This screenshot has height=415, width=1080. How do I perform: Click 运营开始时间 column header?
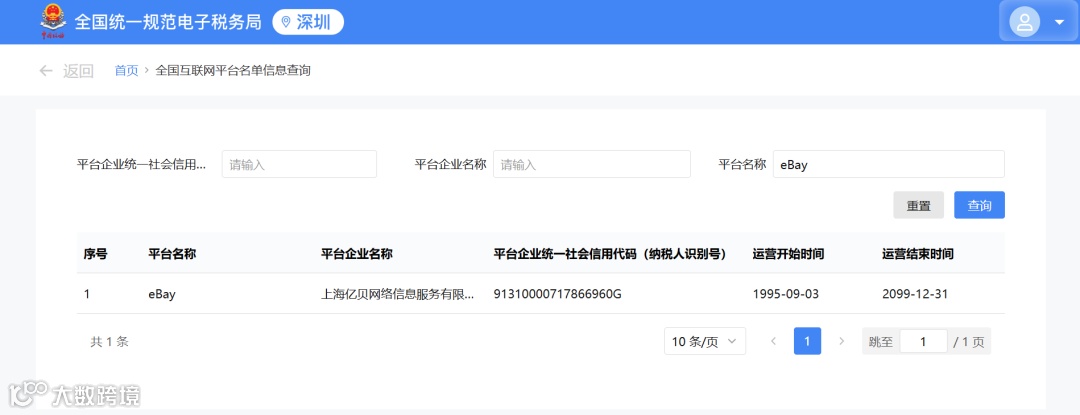click(x=789, y=253)
